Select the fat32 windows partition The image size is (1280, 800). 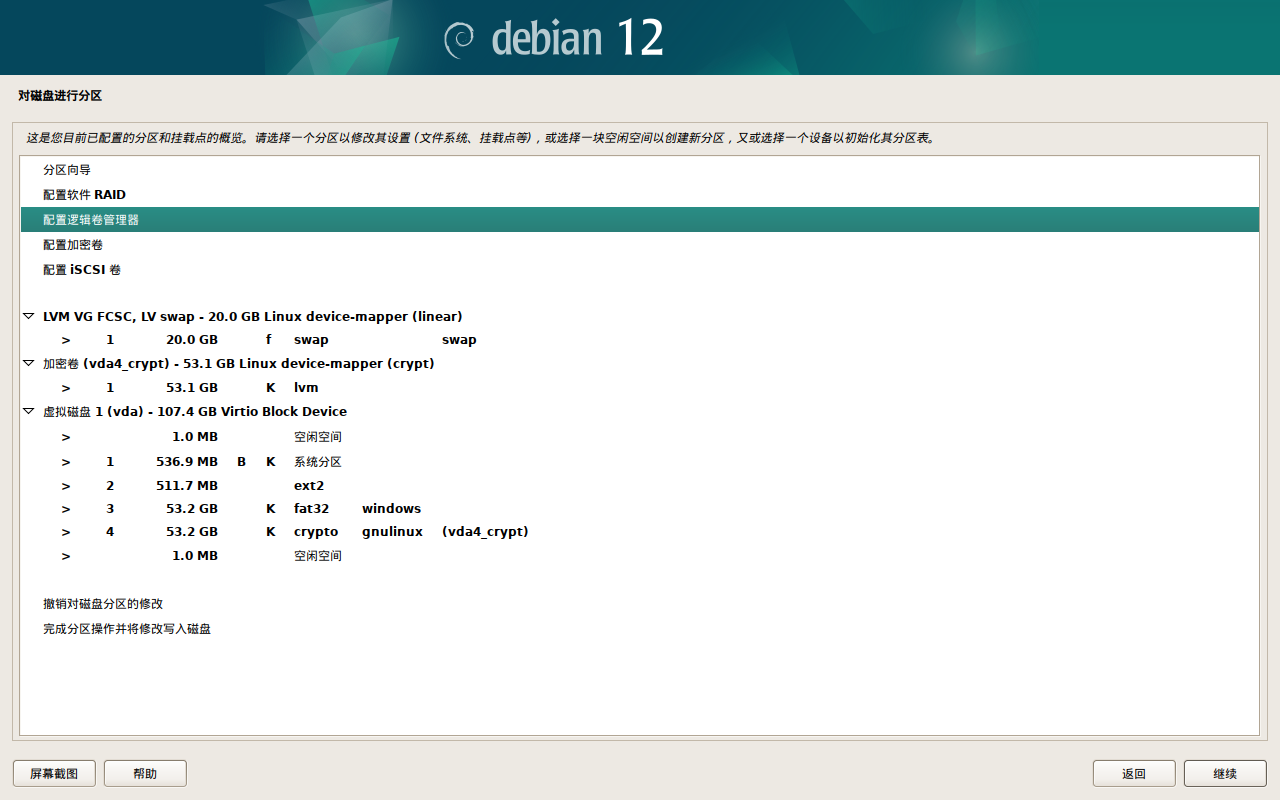coord(639,509)
